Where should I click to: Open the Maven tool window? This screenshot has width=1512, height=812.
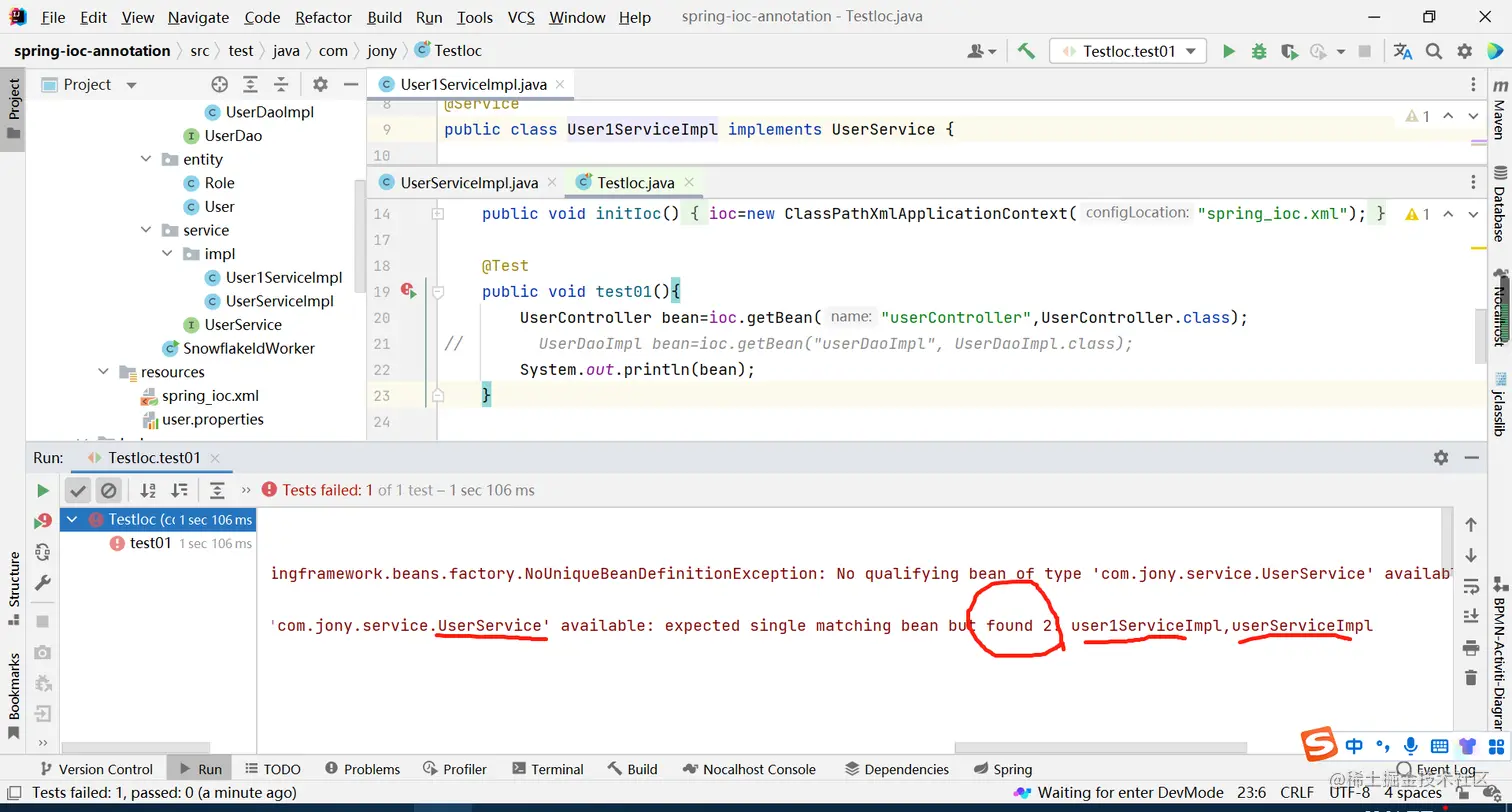(1498, 110)
